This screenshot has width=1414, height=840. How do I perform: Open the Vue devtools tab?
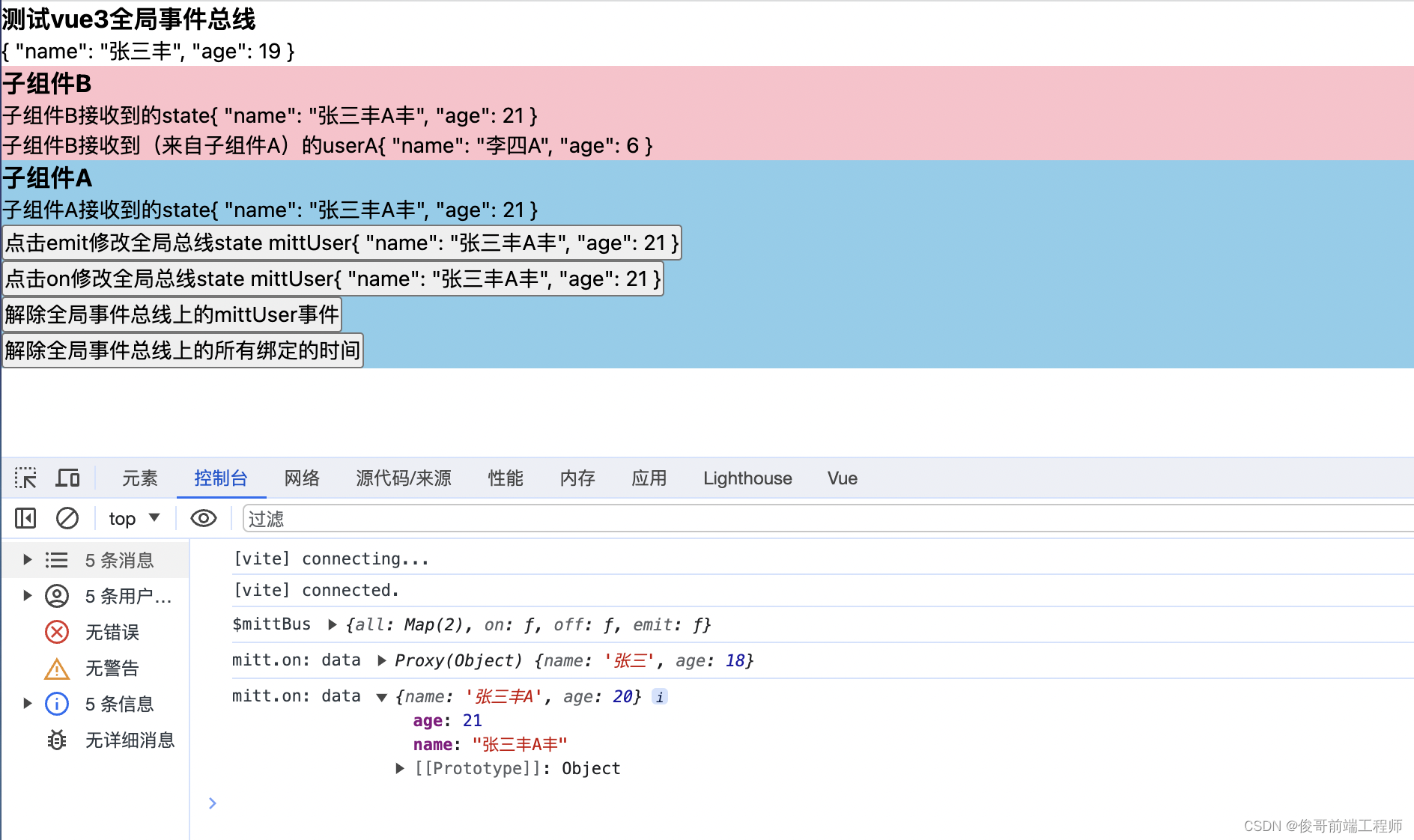coord(843,478)
